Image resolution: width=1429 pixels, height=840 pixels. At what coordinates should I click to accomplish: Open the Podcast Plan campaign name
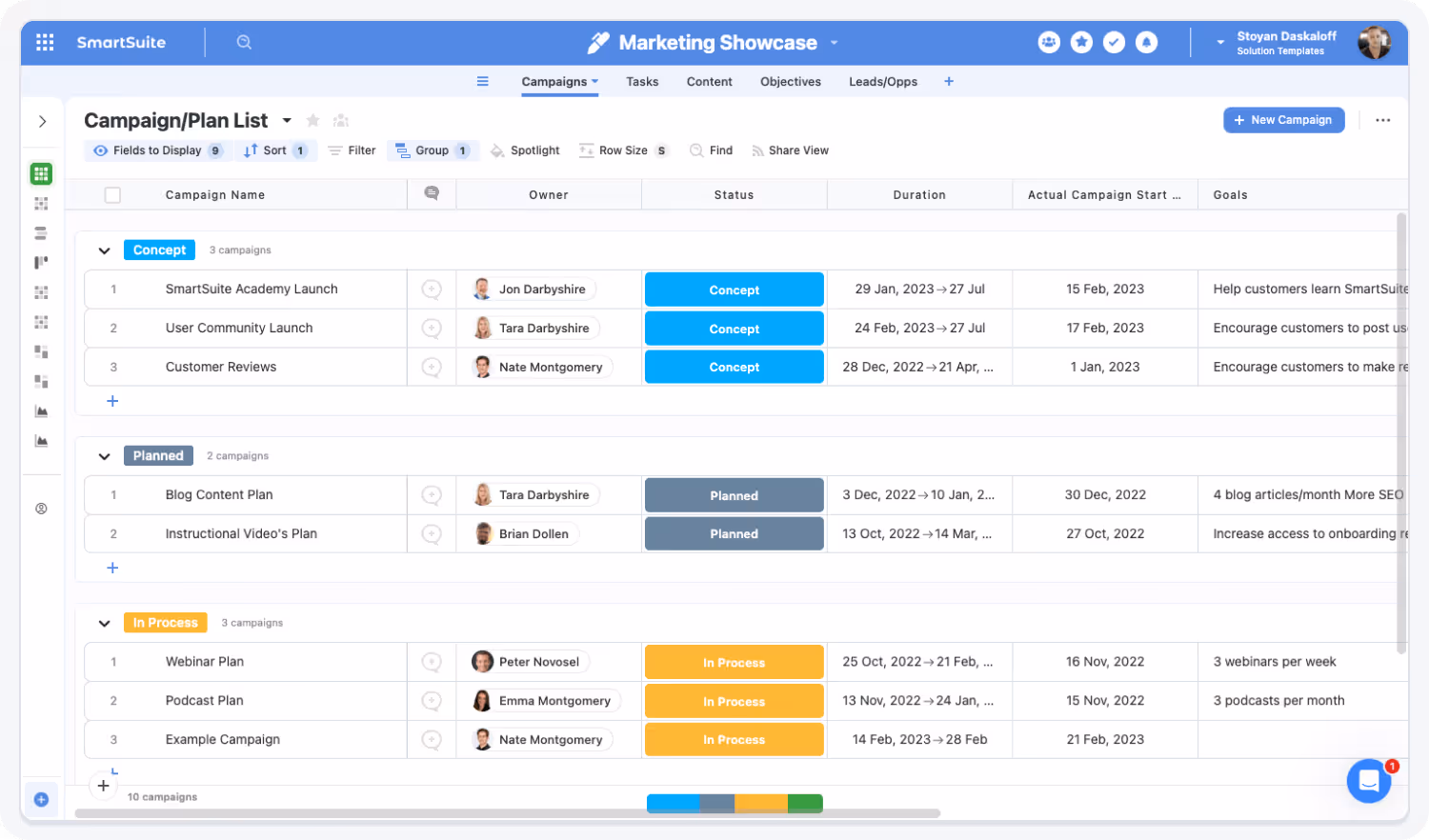tap(204, 701)
